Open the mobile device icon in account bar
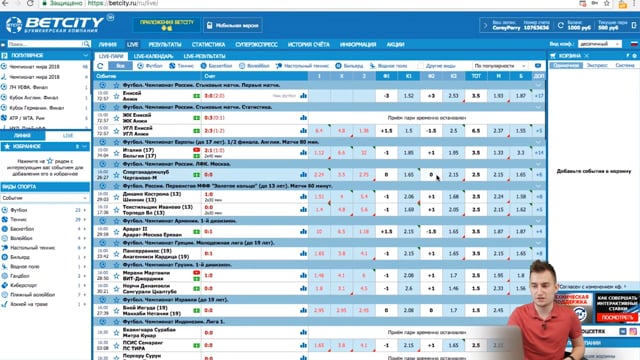Screen dimensions: 640x360 click(634, 25)
